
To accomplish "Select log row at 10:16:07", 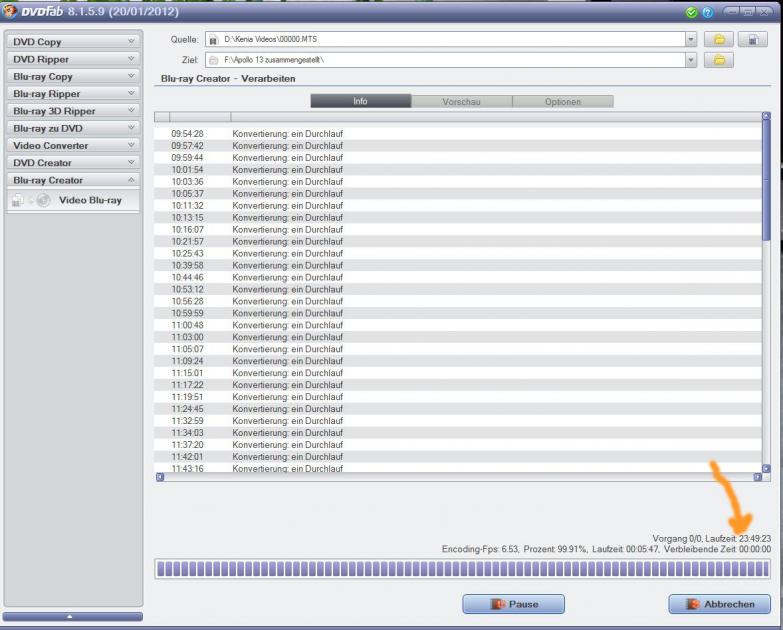I will coord(458,230).
